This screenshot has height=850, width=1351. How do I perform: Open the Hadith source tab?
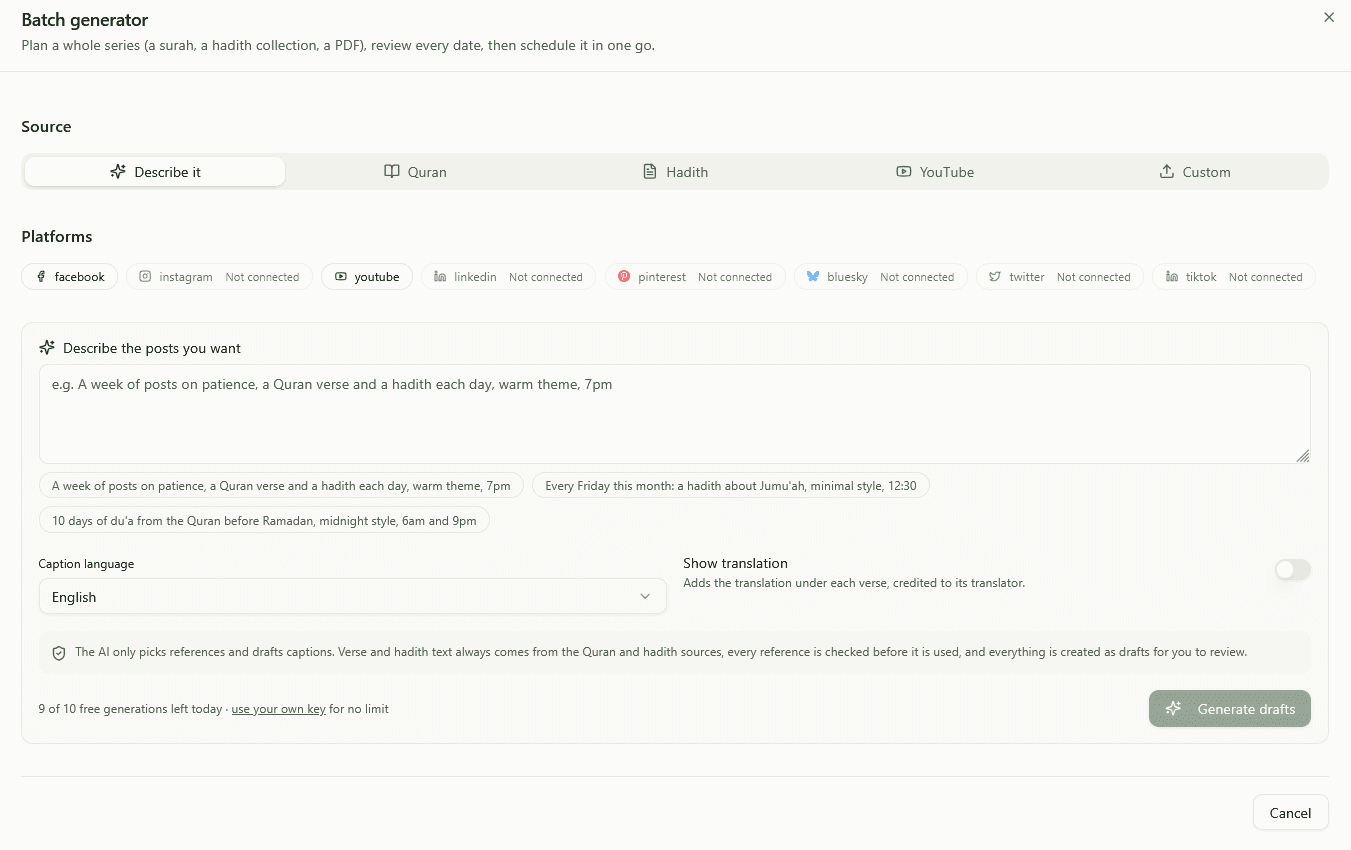675,172
